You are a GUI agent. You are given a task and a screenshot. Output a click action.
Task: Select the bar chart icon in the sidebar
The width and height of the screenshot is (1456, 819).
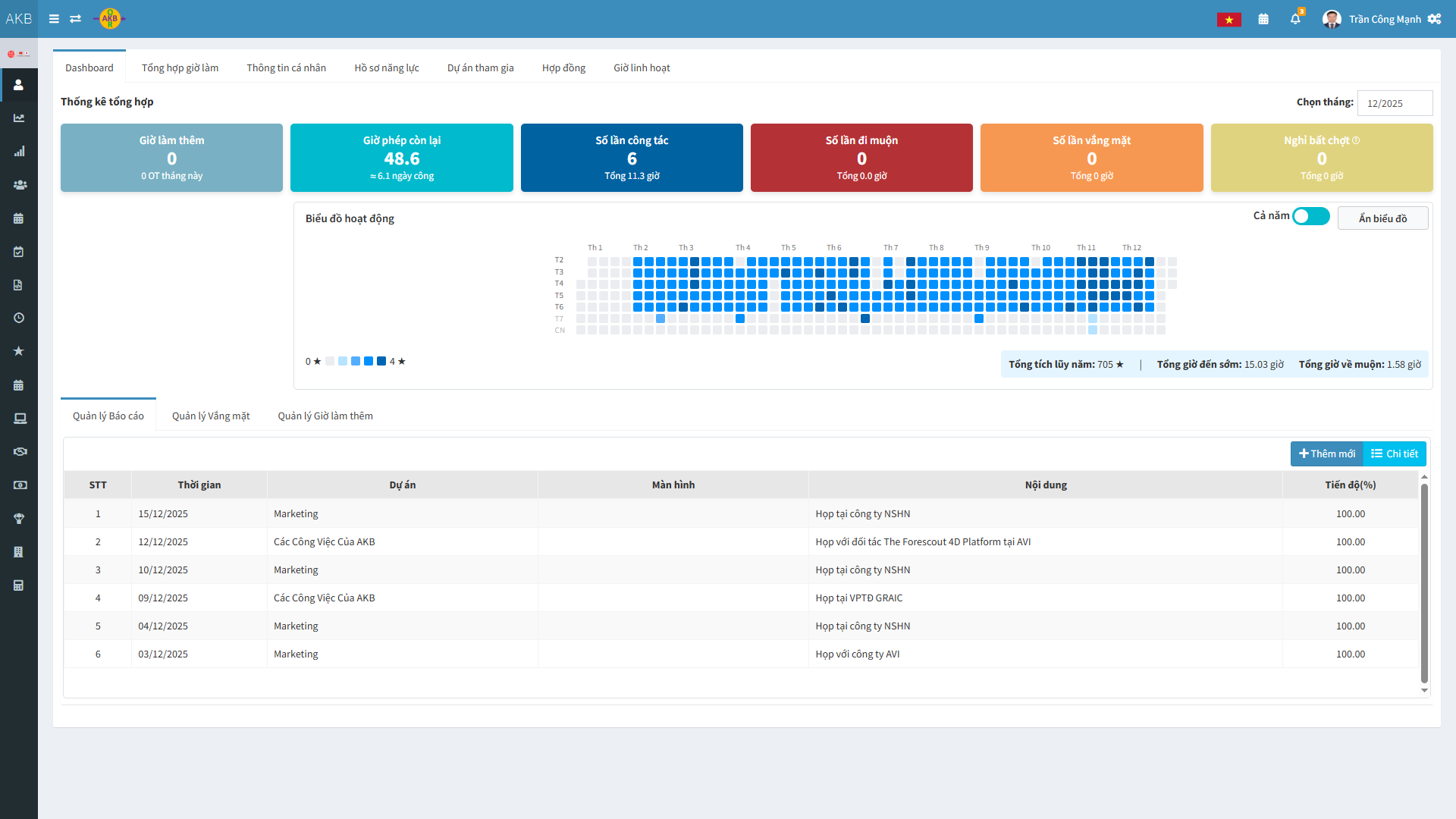[19, 151]
